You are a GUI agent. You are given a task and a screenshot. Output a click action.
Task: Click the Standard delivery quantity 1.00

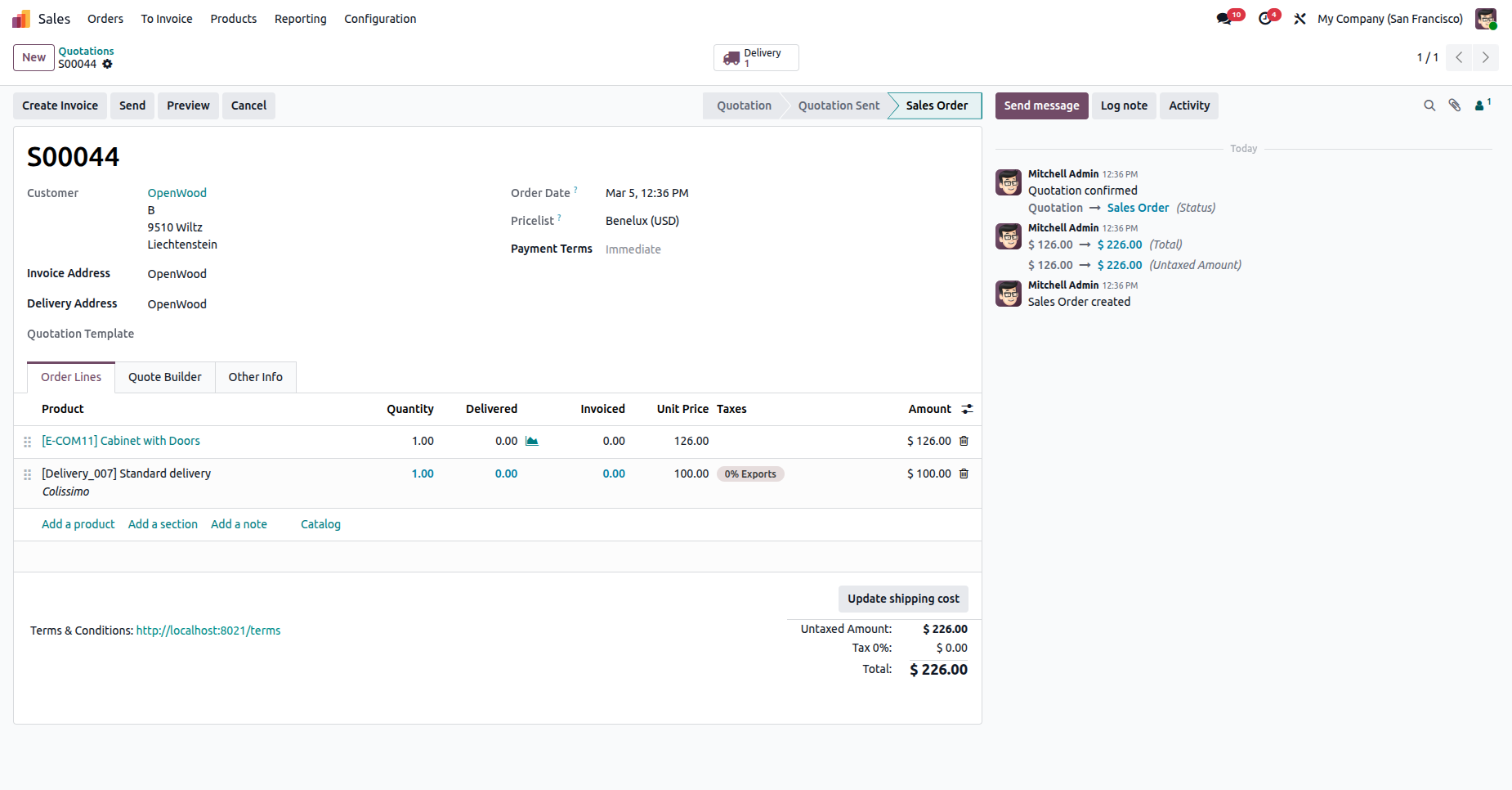pos(423,474)
